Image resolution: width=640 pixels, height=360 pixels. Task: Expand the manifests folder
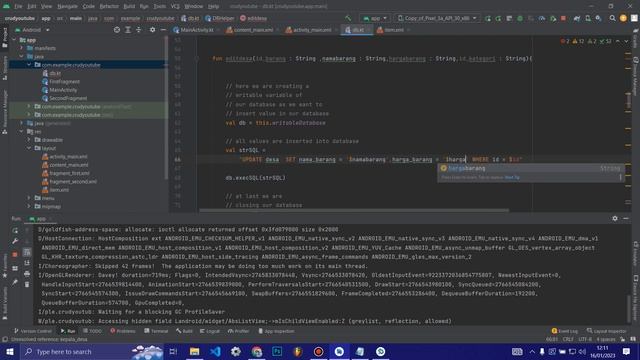coord(22,48)
